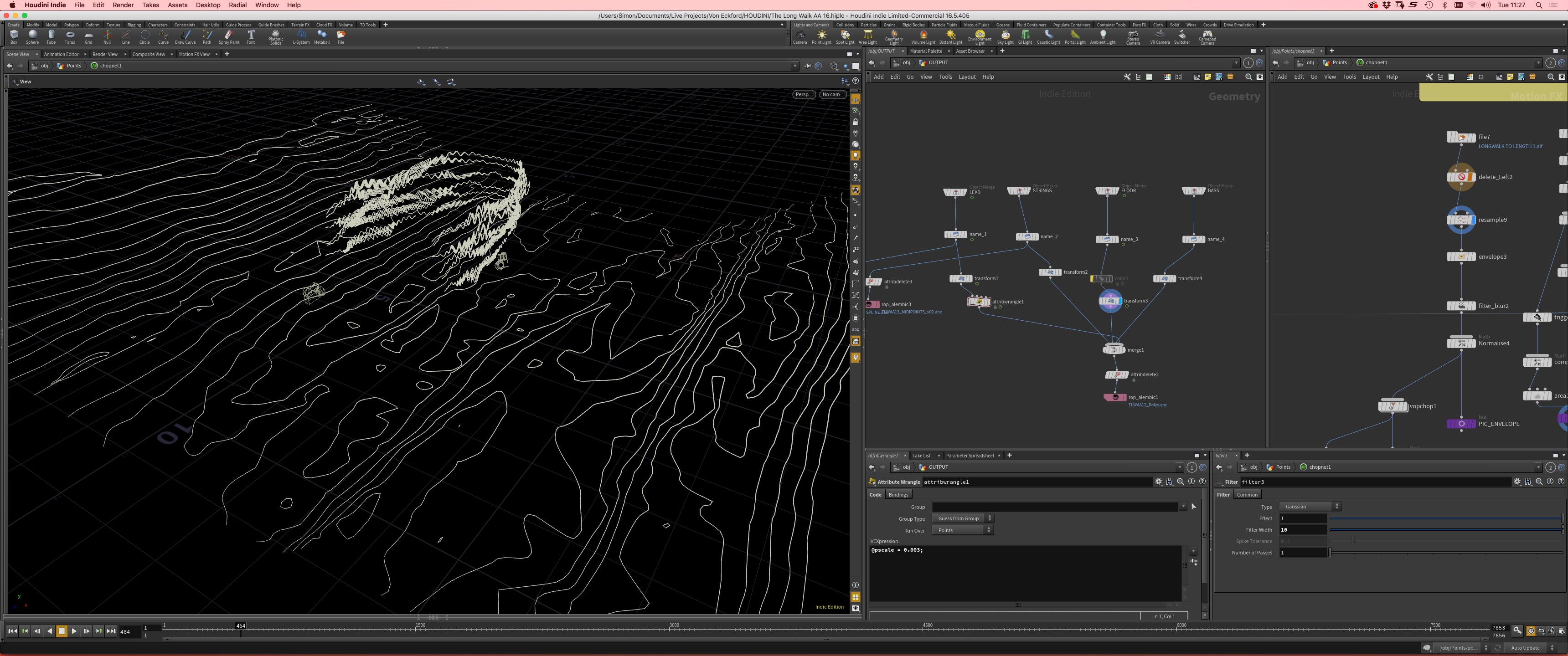Image resolution: width=1568 pixels, height=656 pixels.
Task: Open filter3 parameter help icon
Action: coord(1561,482)
